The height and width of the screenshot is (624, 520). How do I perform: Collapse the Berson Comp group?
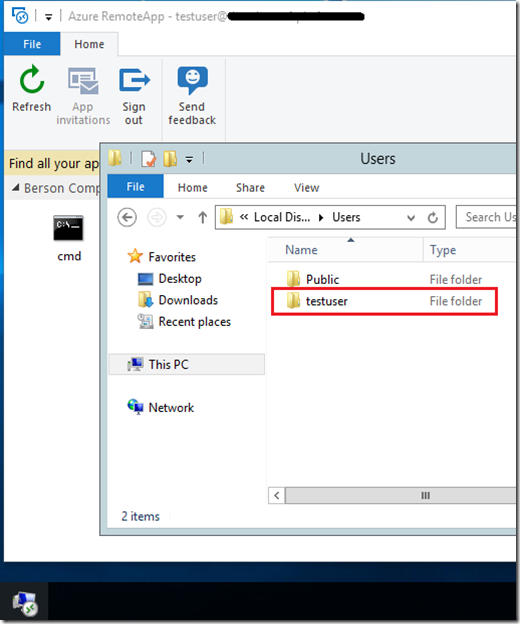coord(16,187)
